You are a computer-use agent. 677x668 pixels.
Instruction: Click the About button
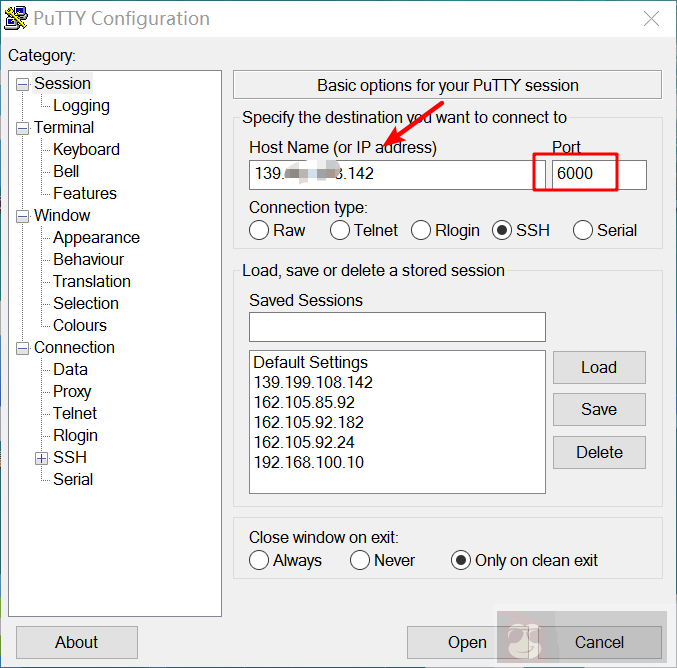(77, 643)
